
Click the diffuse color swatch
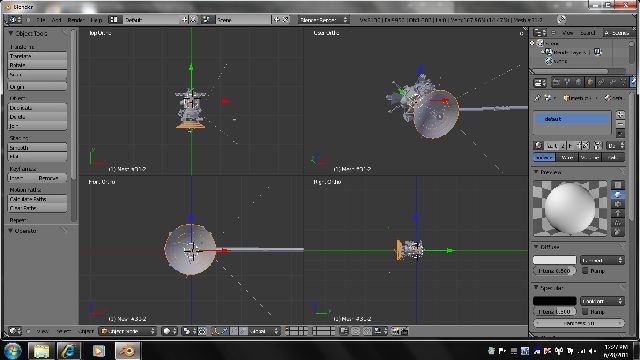coord(554,260)
